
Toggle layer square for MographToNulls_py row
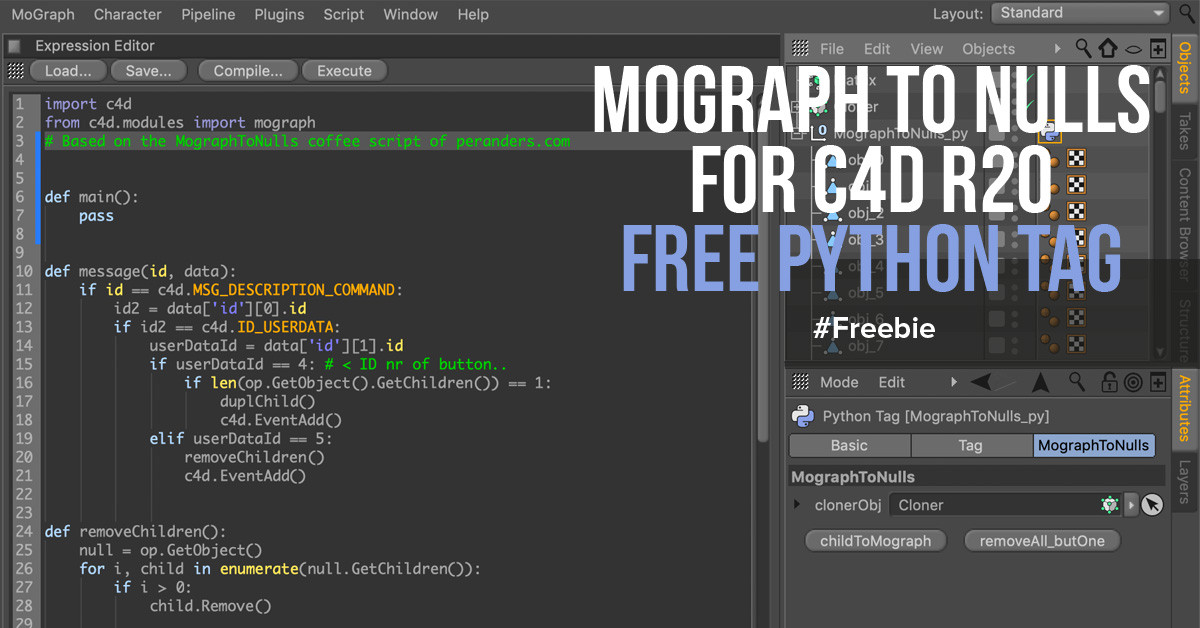coord(996,132)
